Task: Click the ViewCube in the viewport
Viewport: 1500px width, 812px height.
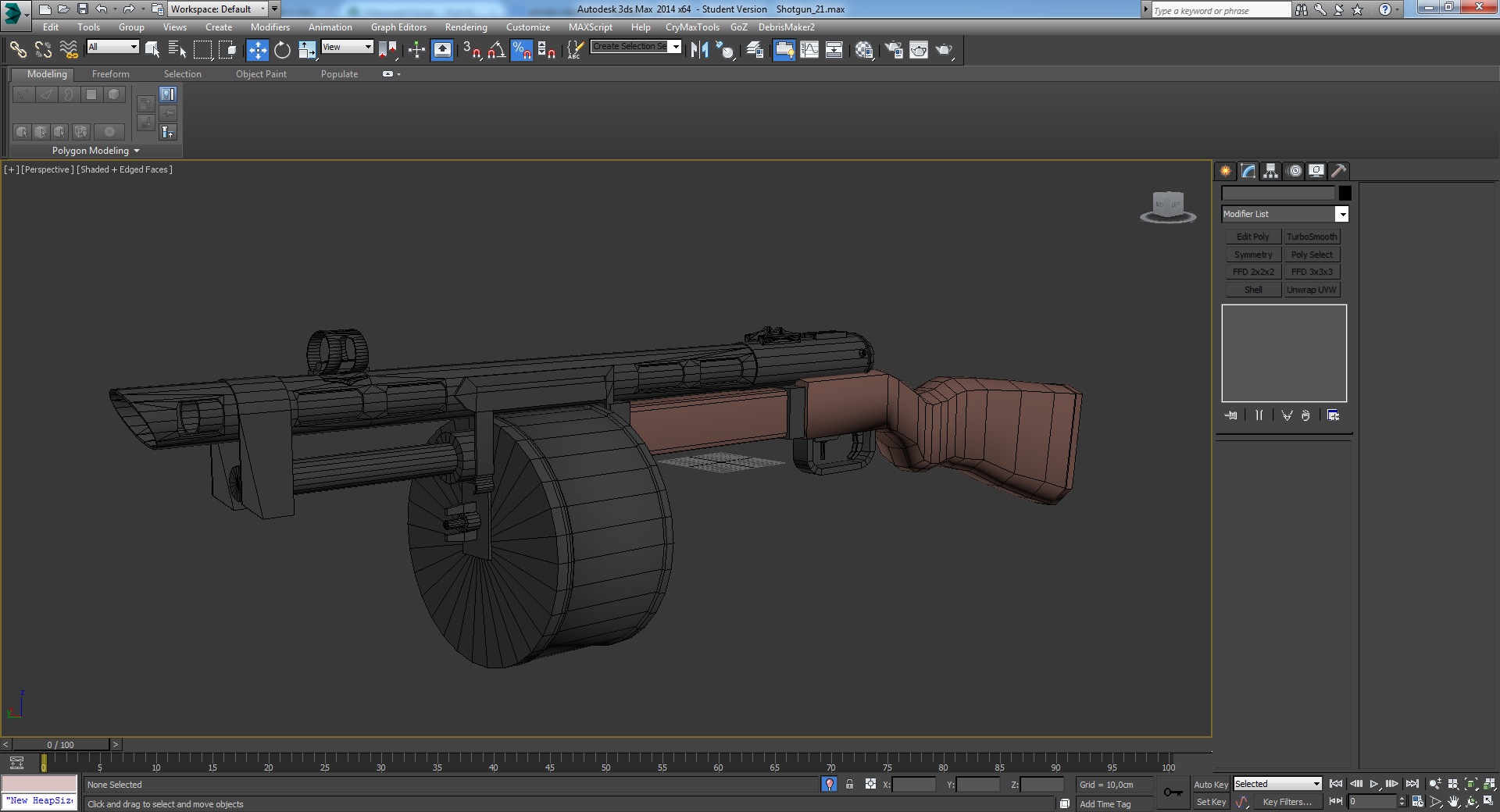Action: pos(1168,206)
